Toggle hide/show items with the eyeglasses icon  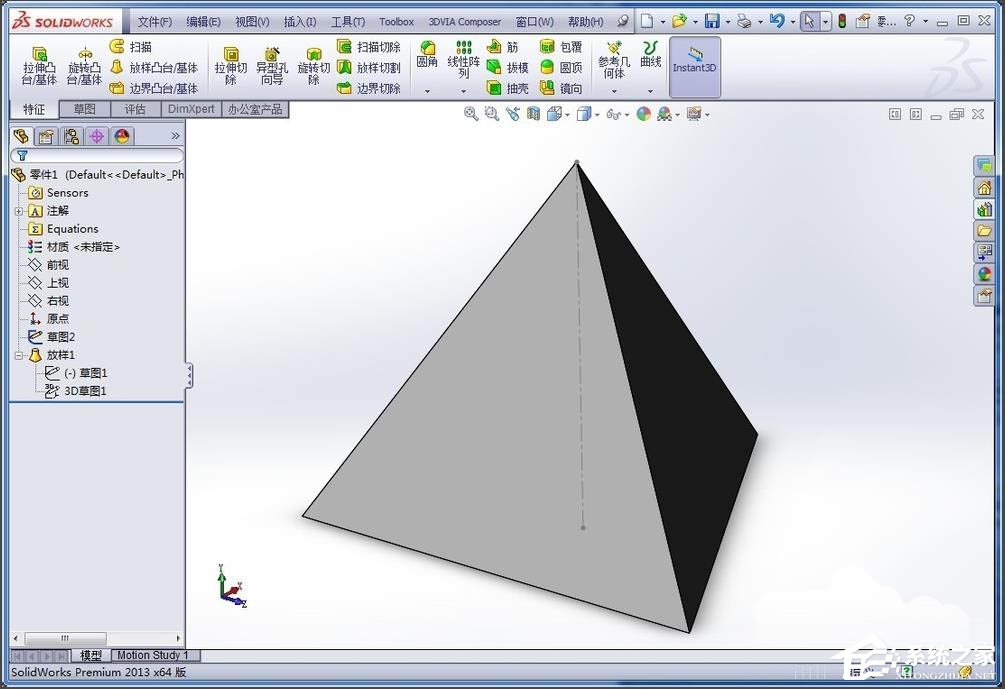(x=612, y=113)
